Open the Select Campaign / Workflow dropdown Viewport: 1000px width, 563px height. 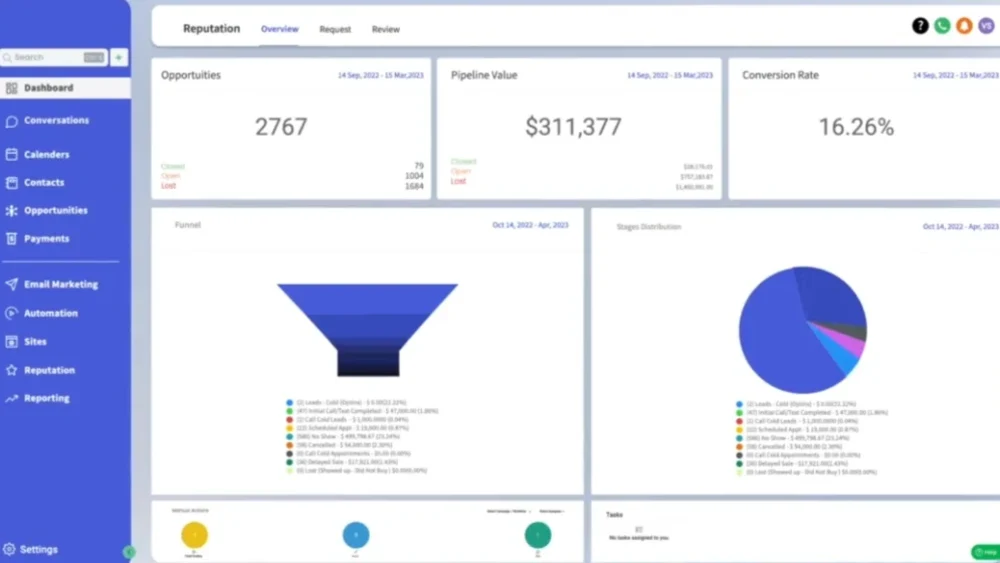pyautogui.click(x=508, y=511)
